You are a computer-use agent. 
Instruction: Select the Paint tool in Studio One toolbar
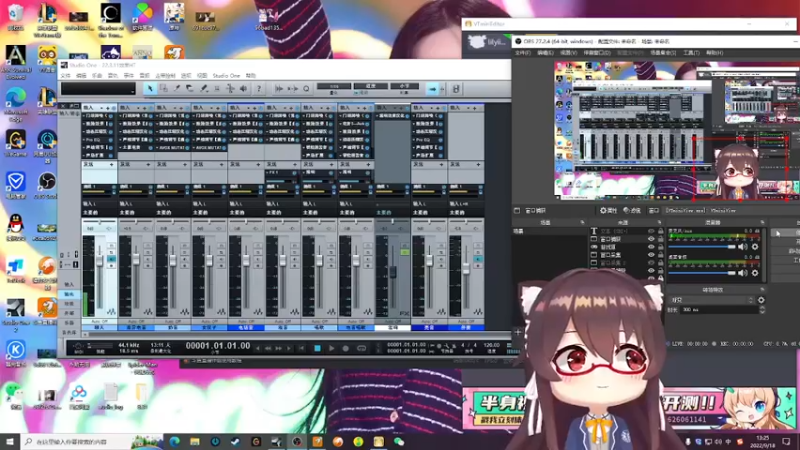point(204,89)
